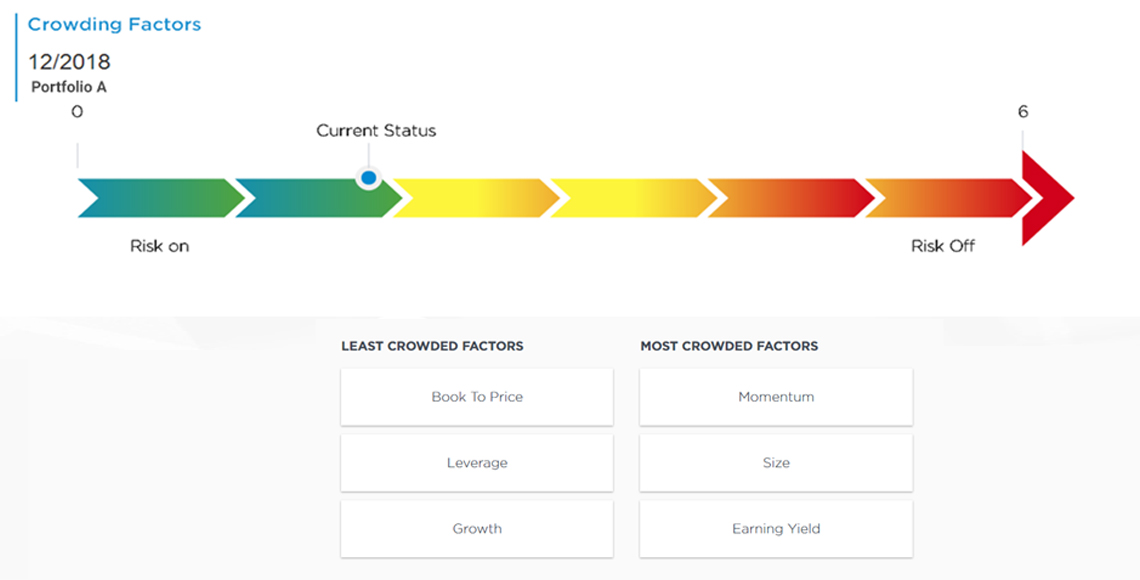Click the second yellow arrow segment
This screenshot has width=1140, height=580.
[x=634, y=198]
